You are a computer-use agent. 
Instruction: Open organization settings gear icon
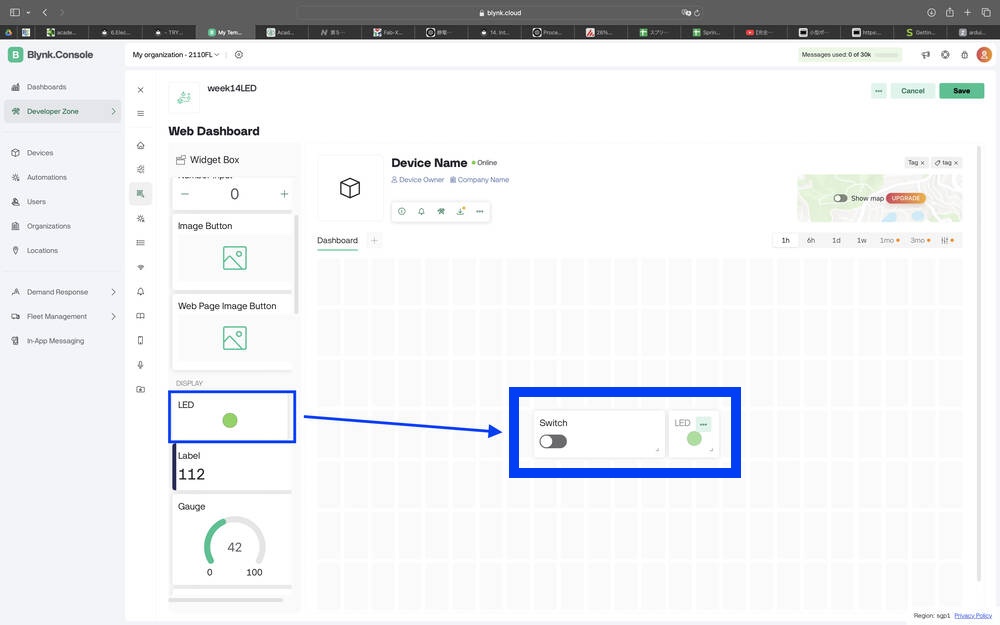(239, 55)
